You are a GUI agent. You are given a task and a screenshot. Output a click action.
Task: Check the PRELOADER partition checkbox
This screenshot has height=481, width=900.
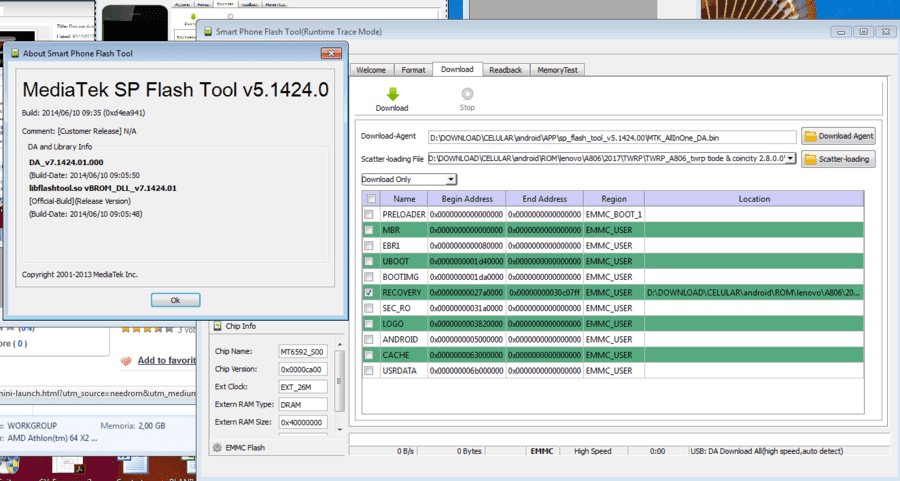[369, 214]
